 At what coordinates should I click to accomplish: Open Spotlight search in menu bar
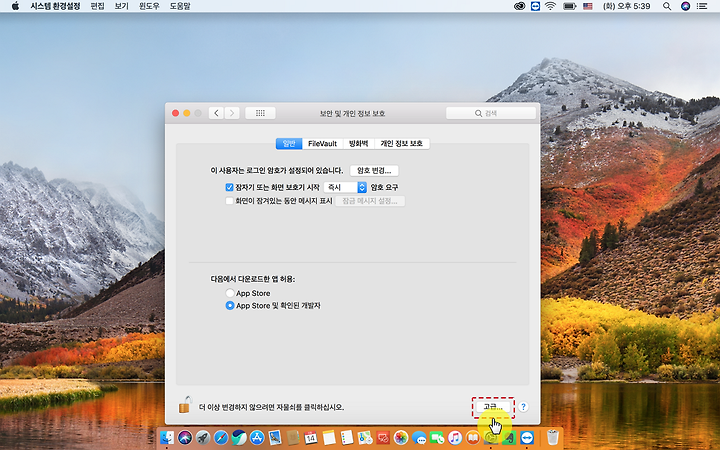click(667, 6)
